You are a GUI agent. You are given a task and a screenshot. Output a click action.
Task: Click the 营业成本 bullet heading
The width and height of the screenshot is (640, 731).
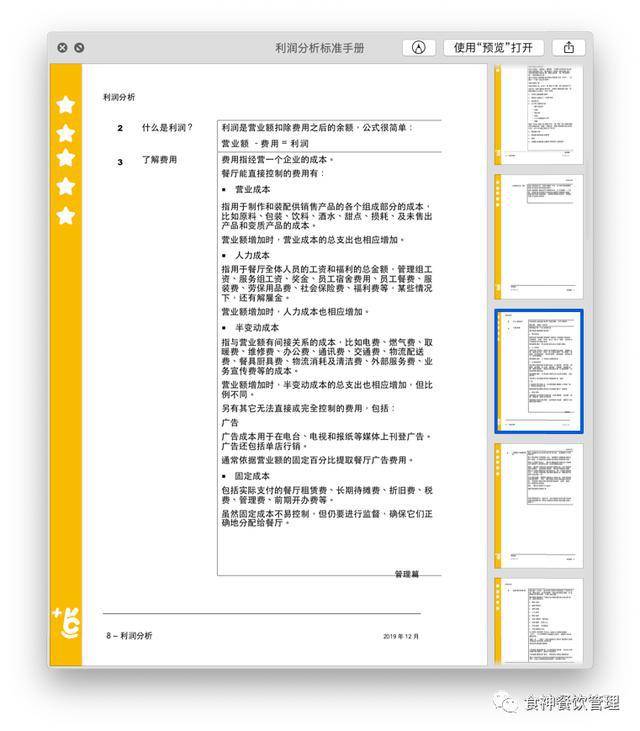(x=252, y=189)
